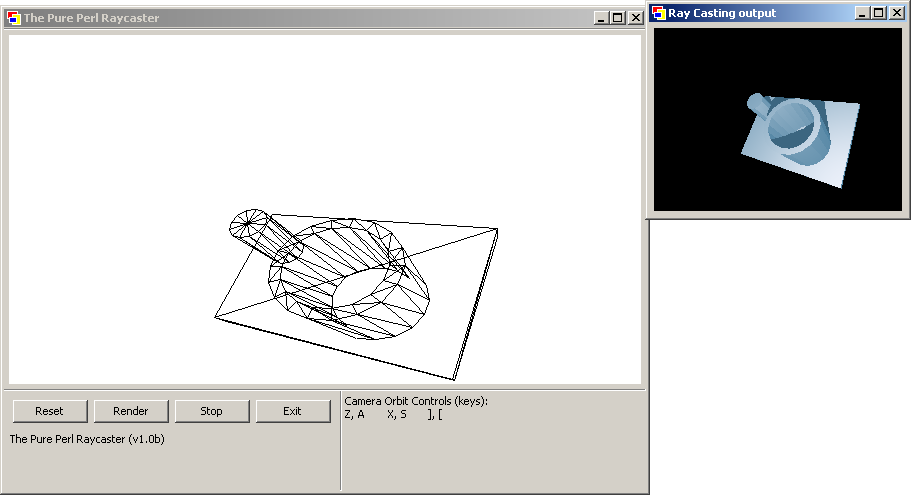Minimize the Ray Casting output window

click(862, 13)
